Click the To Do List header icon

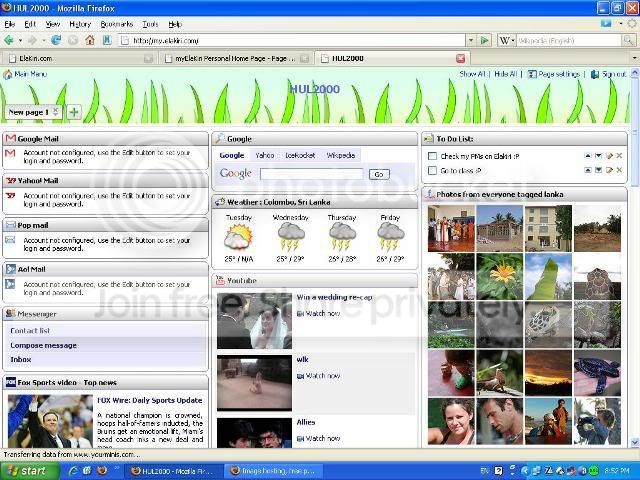coord(429,139)
